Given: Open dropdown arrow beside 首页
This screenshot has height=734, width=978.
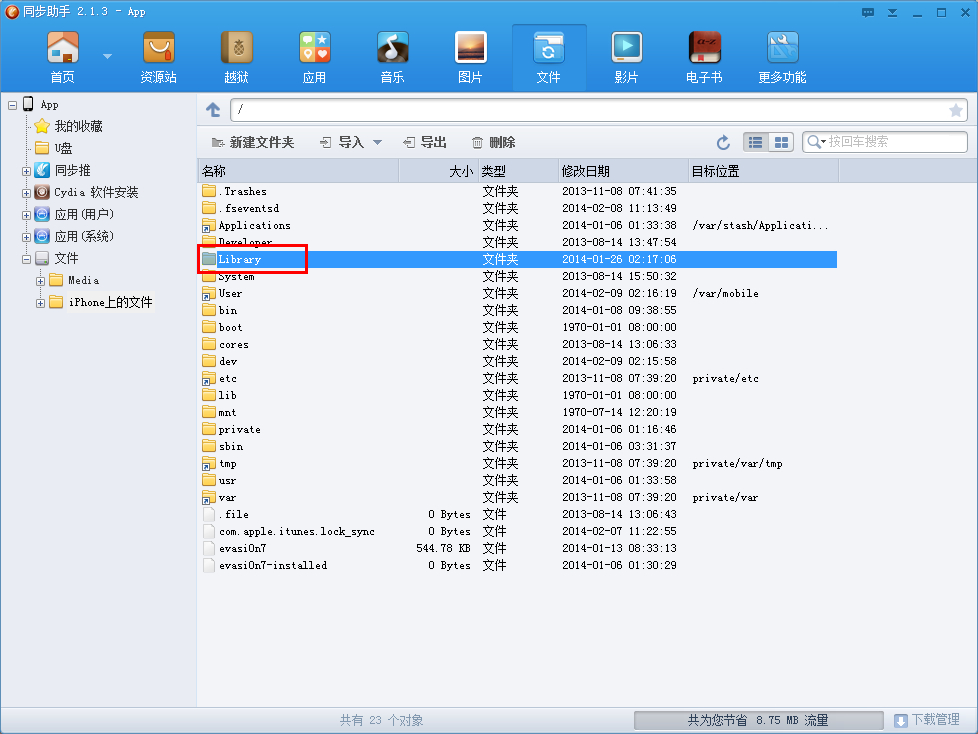Looking at the screenshot, I should 107,56.
